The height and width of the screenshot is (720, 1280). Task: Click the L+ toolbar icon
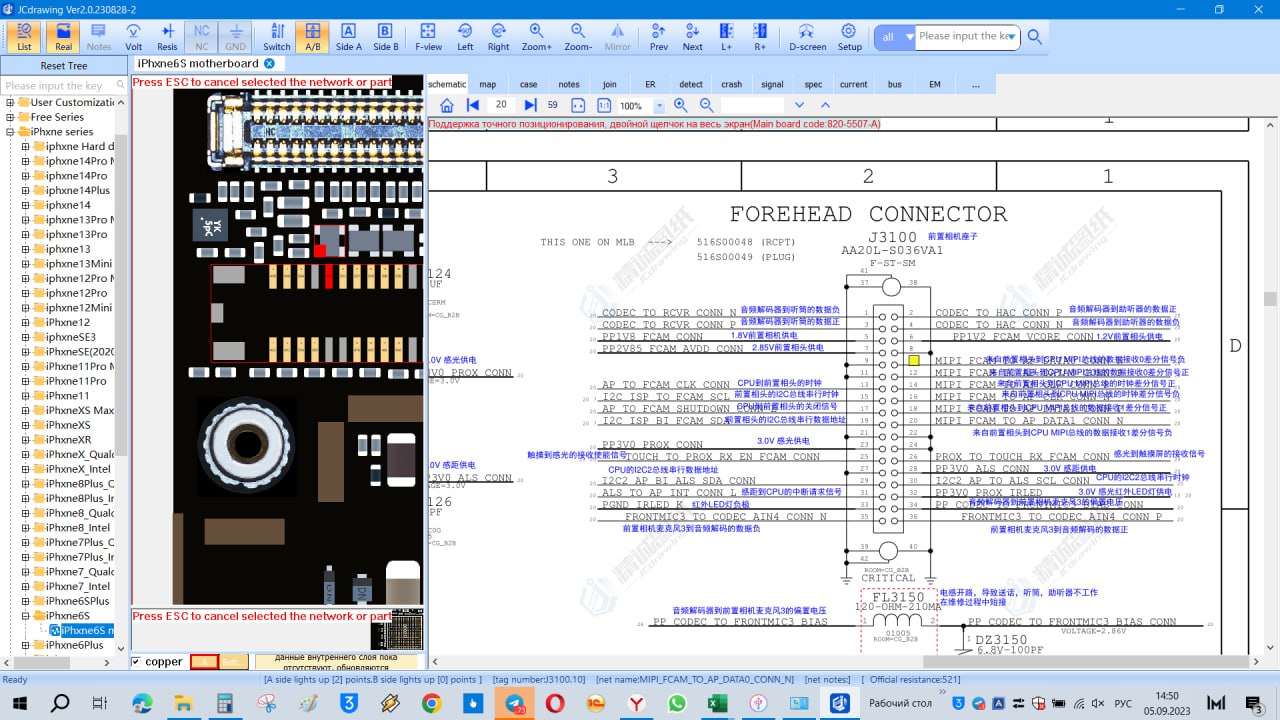pos(727,37)
